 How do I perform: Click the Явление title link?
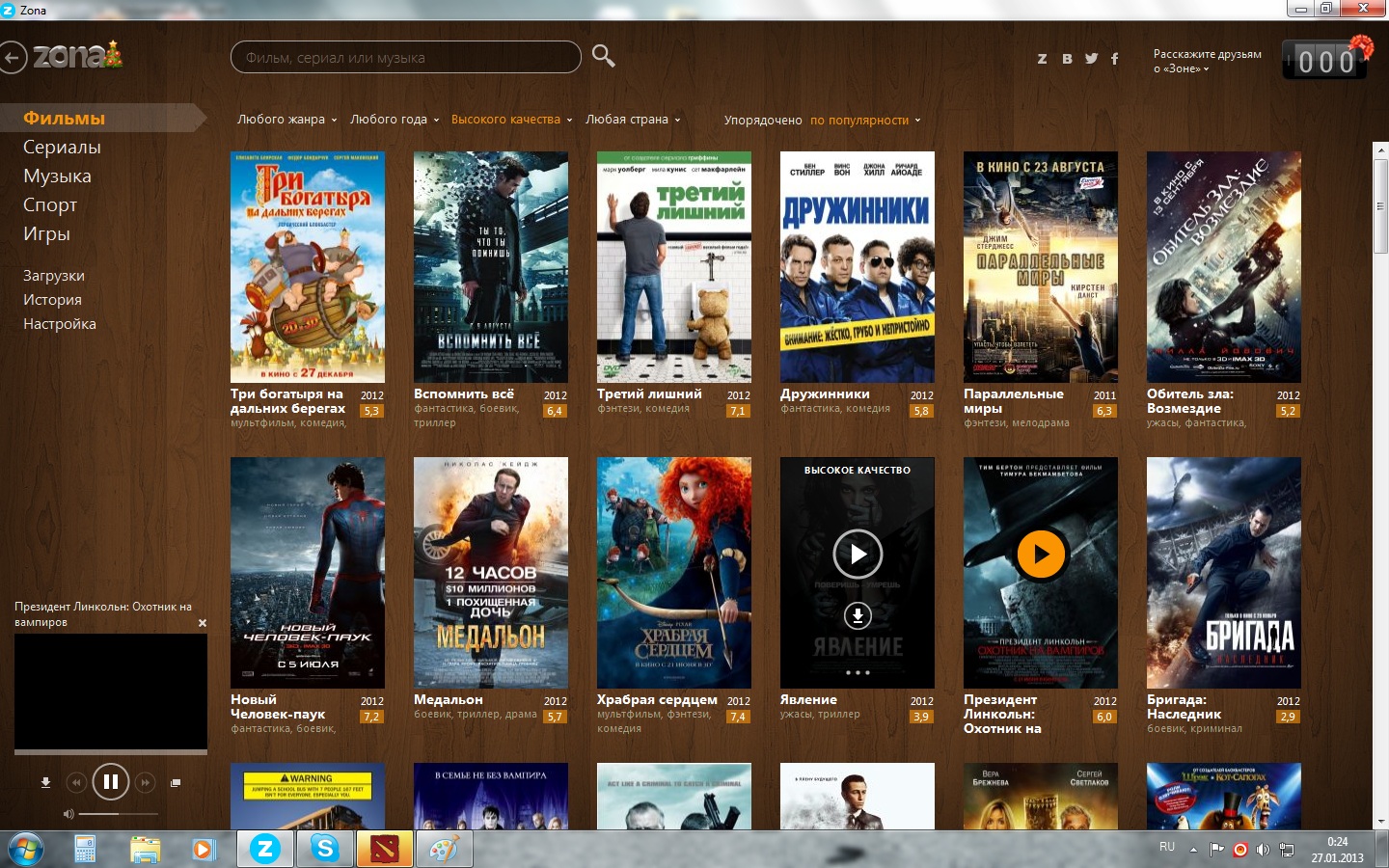coord(808,699)
